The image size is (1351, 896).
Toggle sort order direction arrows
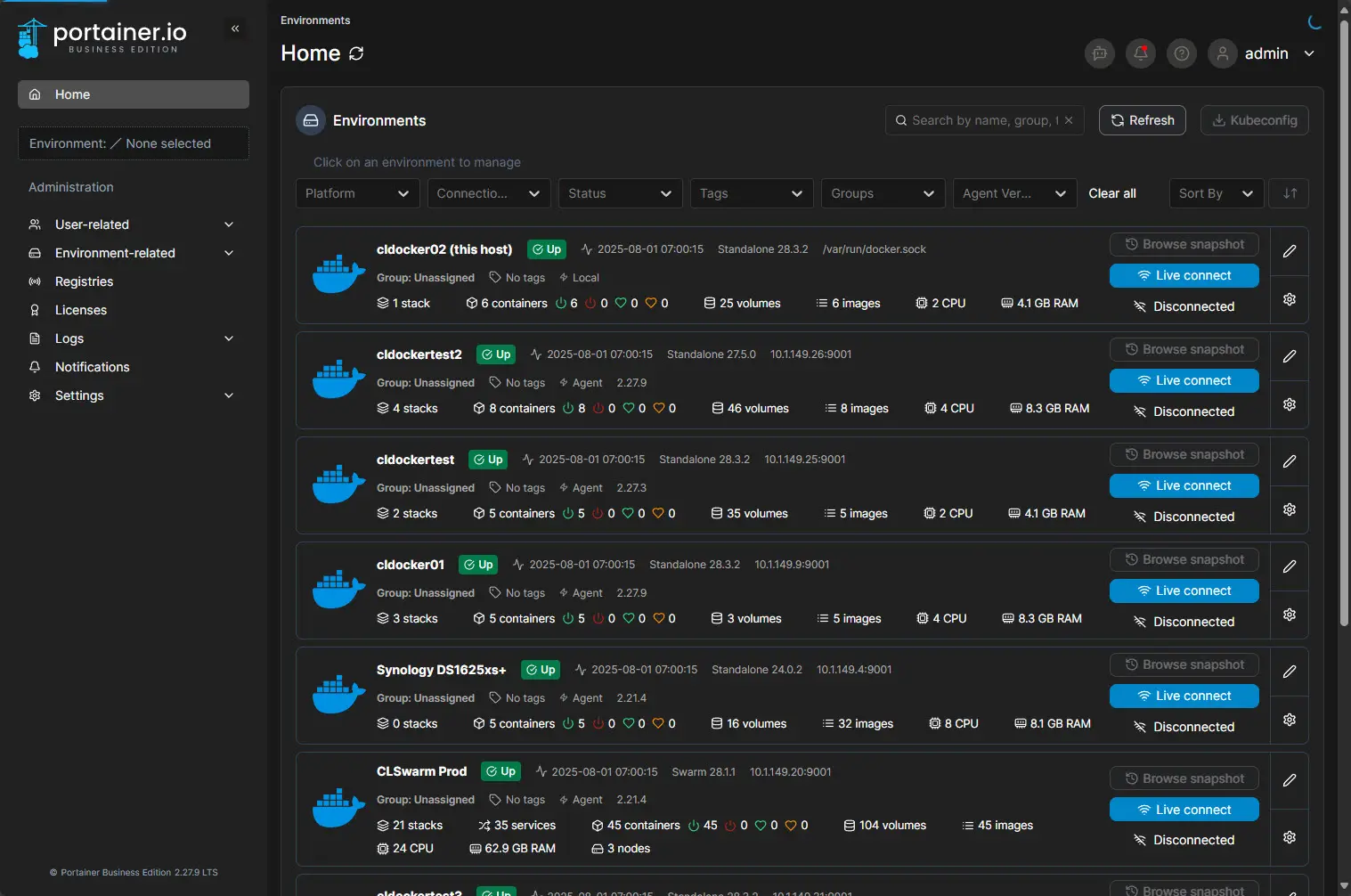click(1290, 193)
